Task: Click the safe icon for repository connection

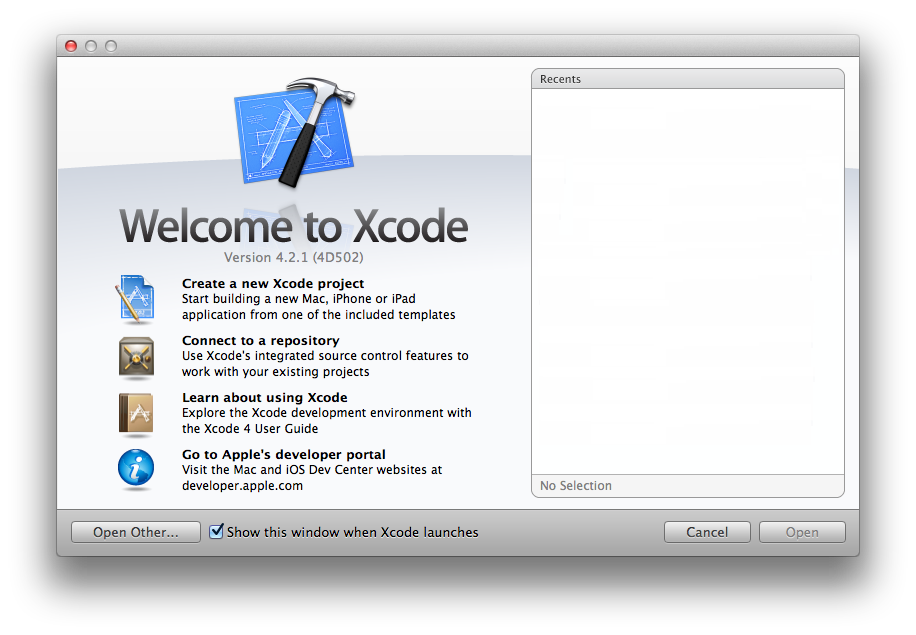Action: click(x=136, y=356)
